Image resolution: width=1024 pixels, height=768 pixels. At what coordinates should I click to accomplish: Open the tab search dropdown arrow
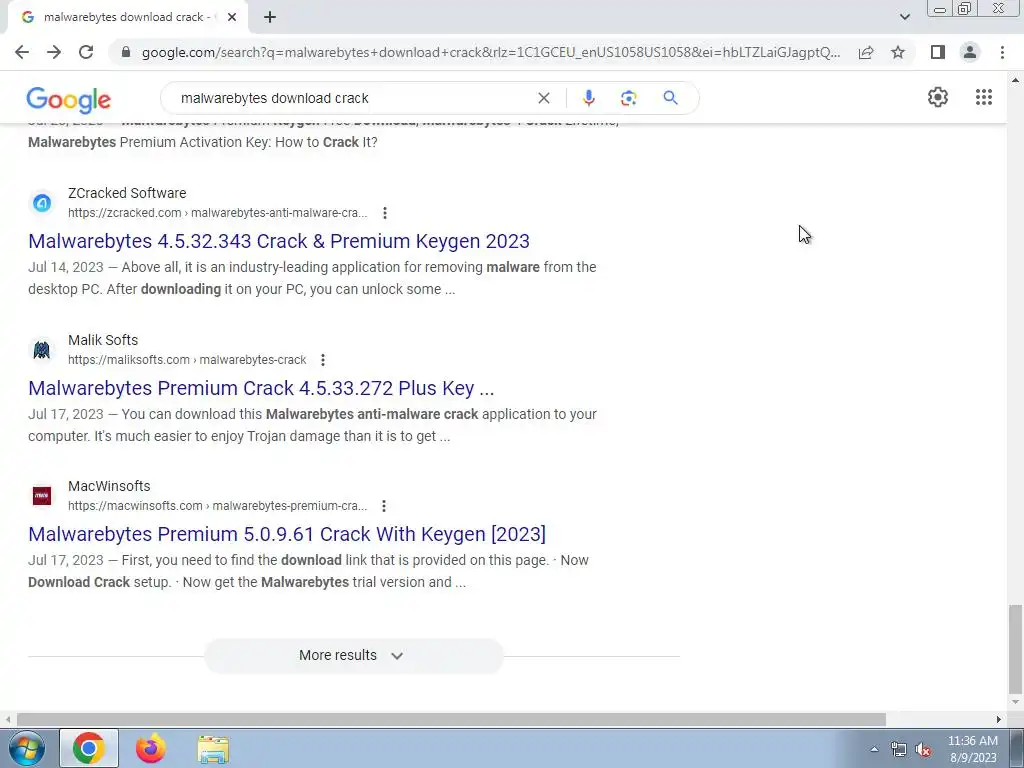tap(904, 17)
